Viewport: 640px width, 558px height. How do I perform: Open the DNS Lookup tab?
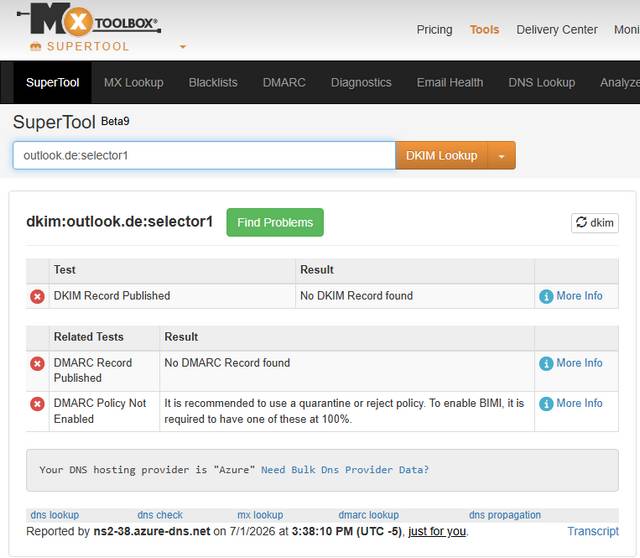pos(542,82)
